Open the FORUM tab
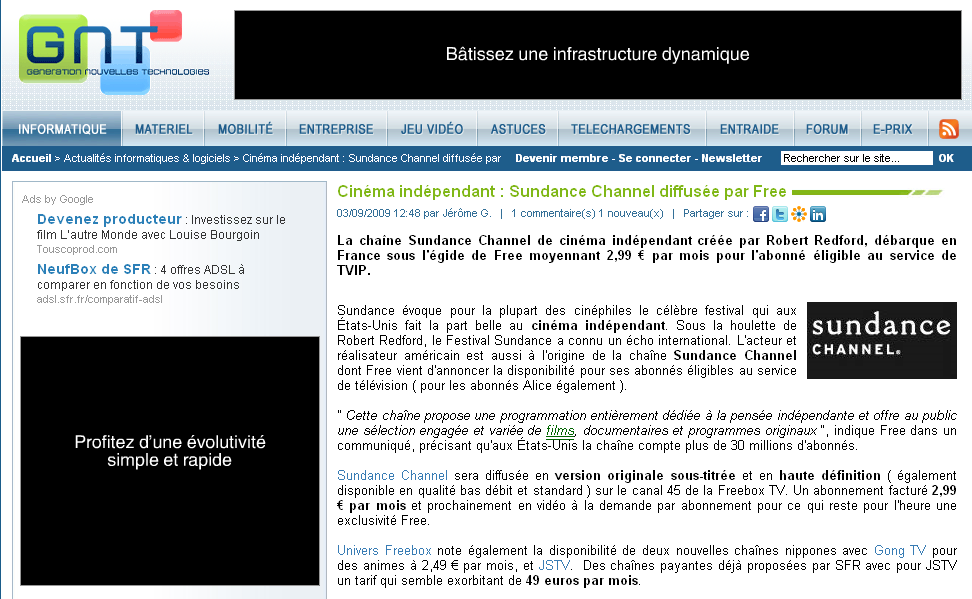 coord(827,129)
